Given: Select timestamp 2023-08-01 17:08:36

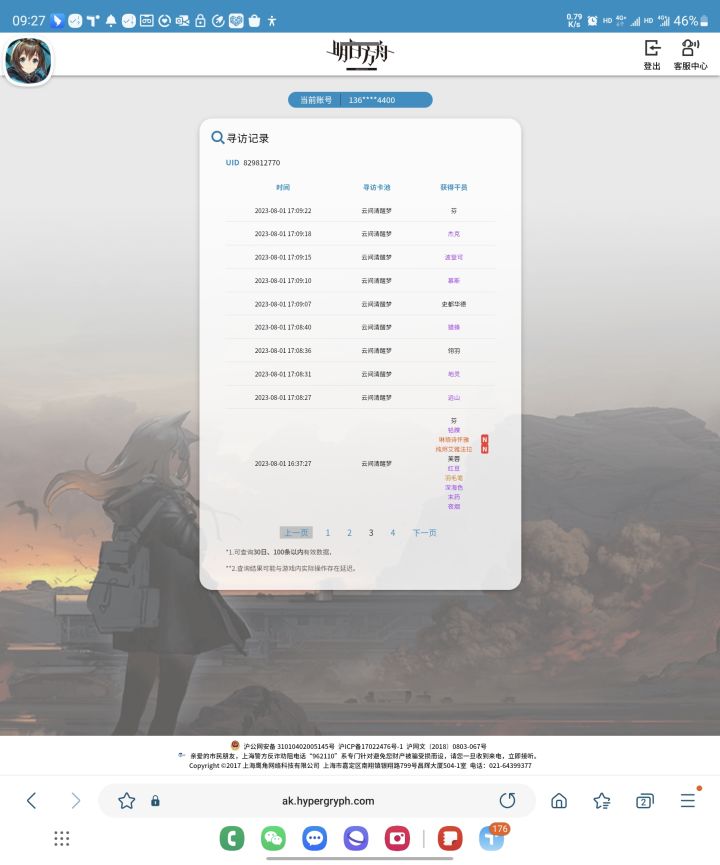Looking at the screenshot, I should pyautogui.click(x=283, y=350).
